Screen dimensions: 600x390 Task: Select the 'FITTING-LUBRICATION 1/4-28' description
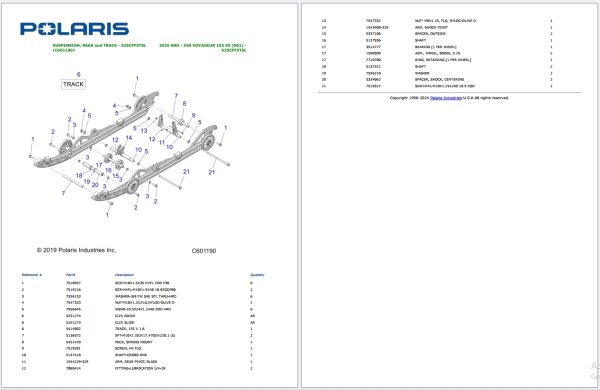point(140,368)
